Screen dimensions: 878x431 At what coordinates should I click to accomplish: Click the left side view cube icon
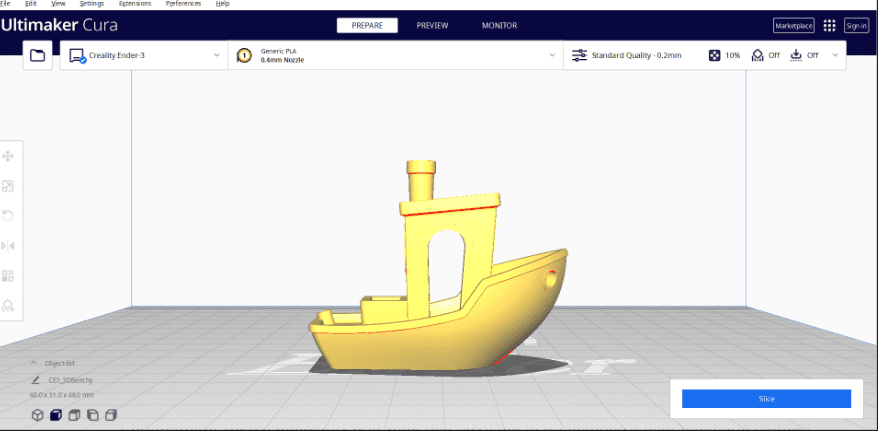point(92,415)
